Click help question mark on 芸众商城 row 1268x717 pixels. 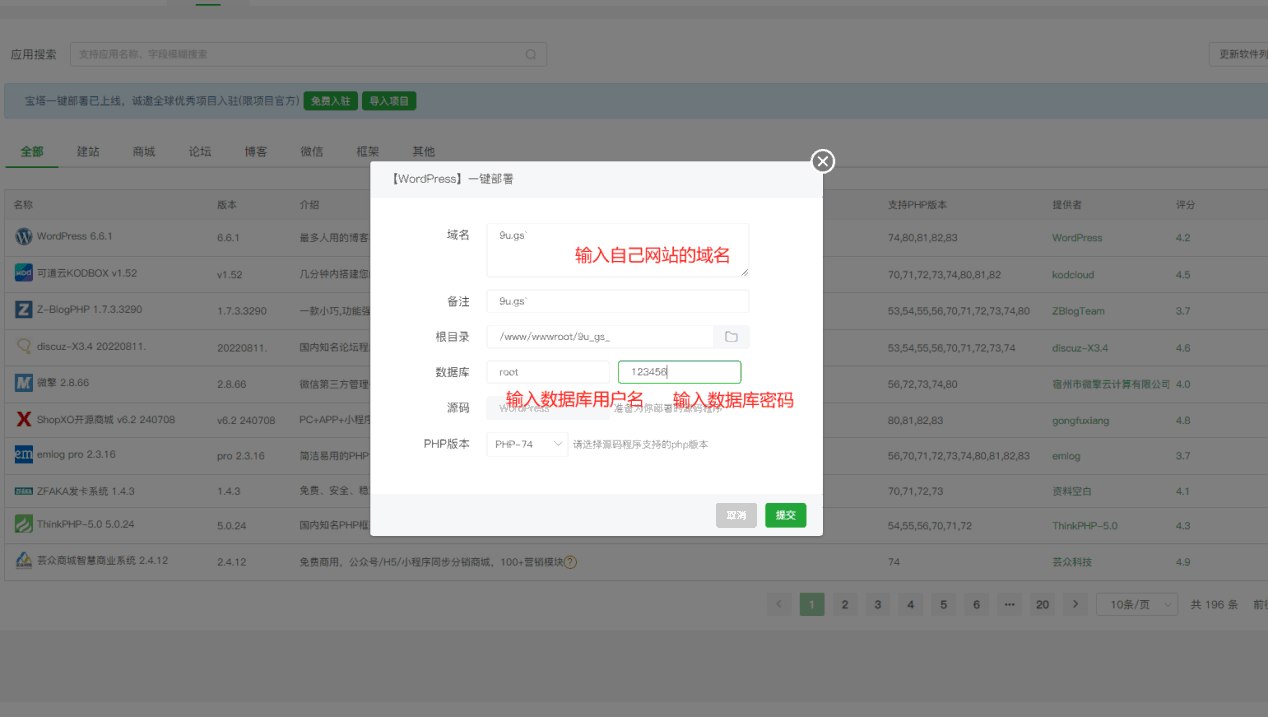click(570, 562)
